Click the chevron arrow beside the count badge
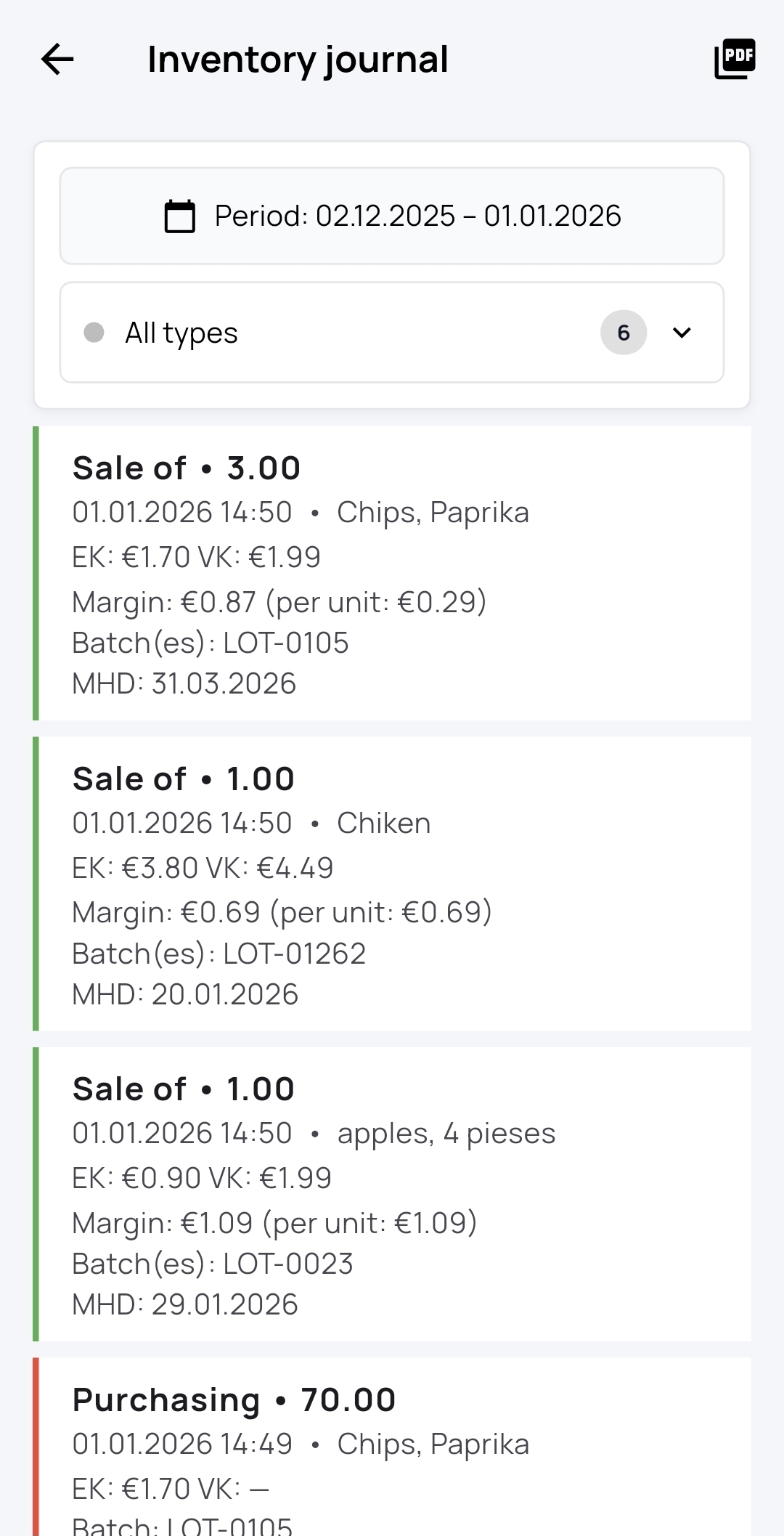 point(682,333)
